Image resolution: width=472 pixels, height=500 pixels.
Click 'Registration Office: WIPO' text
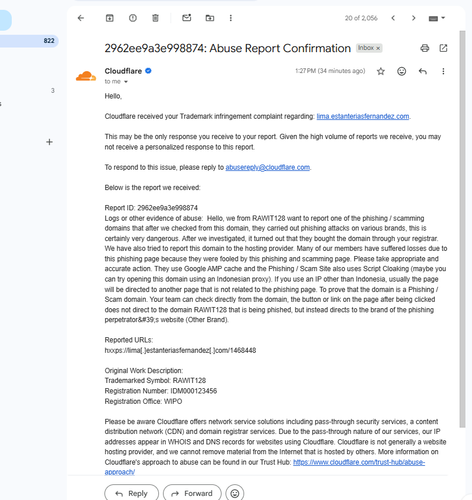(143, 401)
